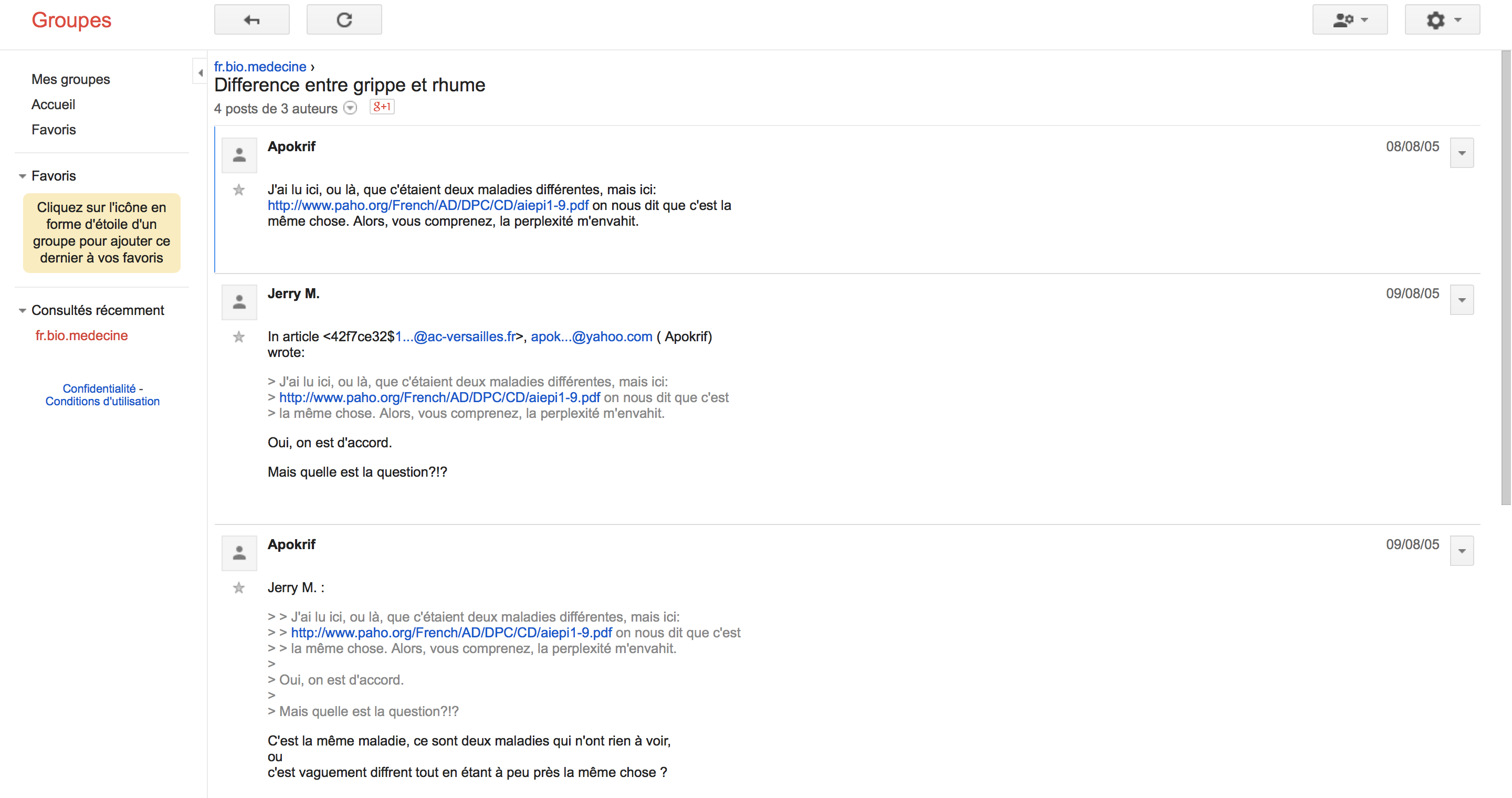Open the members settings dropdown button

(x=1350, y=20)
